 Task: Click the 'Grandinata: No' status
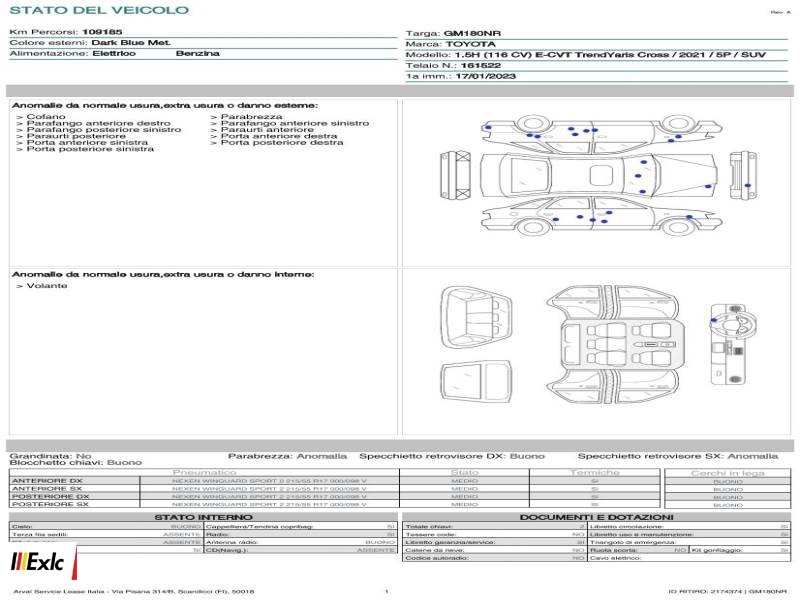click(x=51, y=456)
